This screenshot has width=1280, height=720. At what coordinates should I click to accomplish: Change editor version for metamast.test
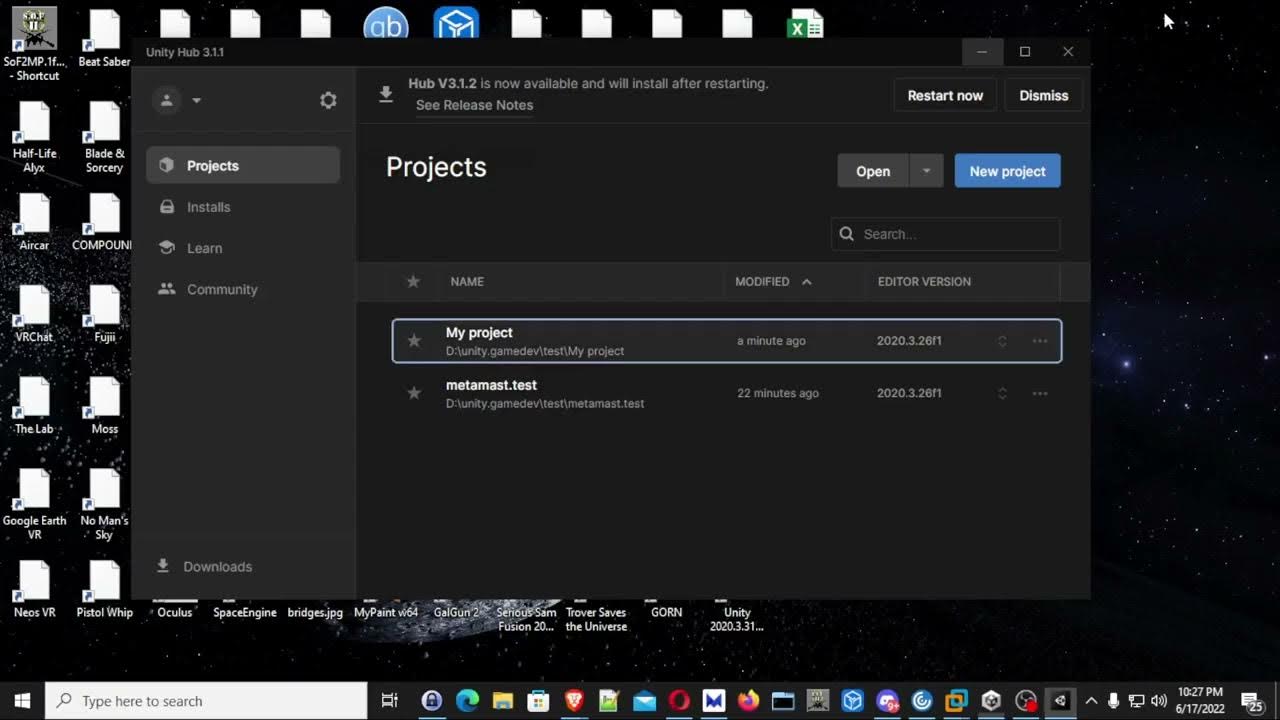point(1002,393)
